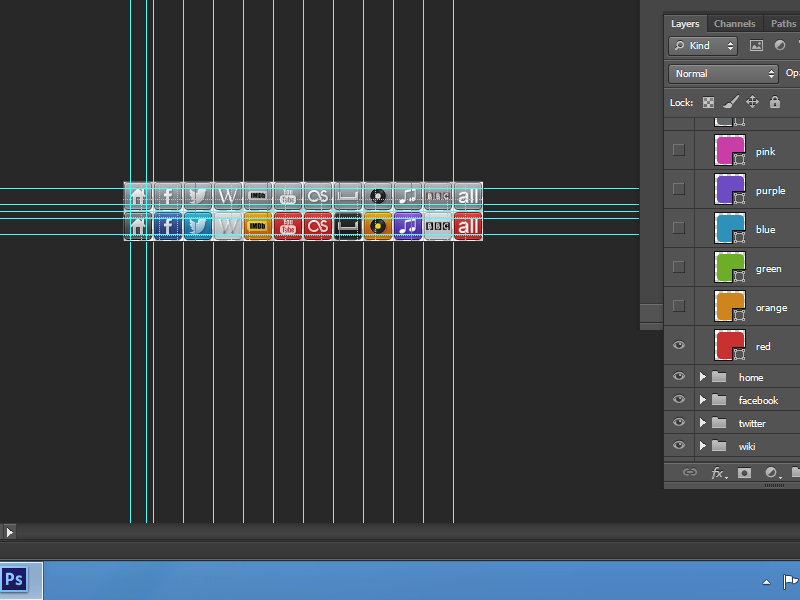Image resolution: width=800 pixels, height=600 pixels.
Task: Click the 'orange' layer name
Action: (771, 308)
